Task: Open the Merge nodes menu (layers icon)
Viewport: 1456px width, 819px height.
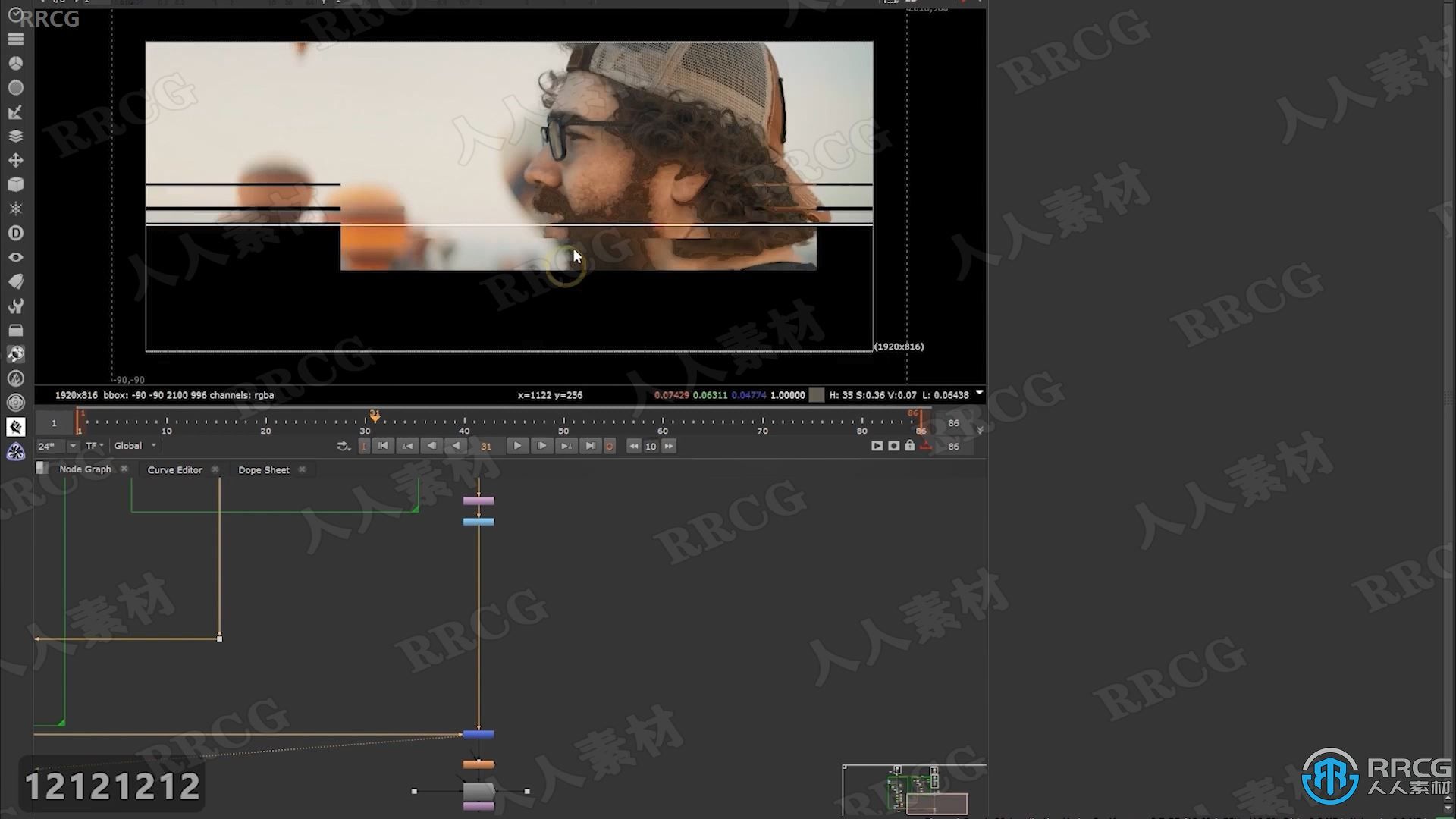Action: coord(15,136)
